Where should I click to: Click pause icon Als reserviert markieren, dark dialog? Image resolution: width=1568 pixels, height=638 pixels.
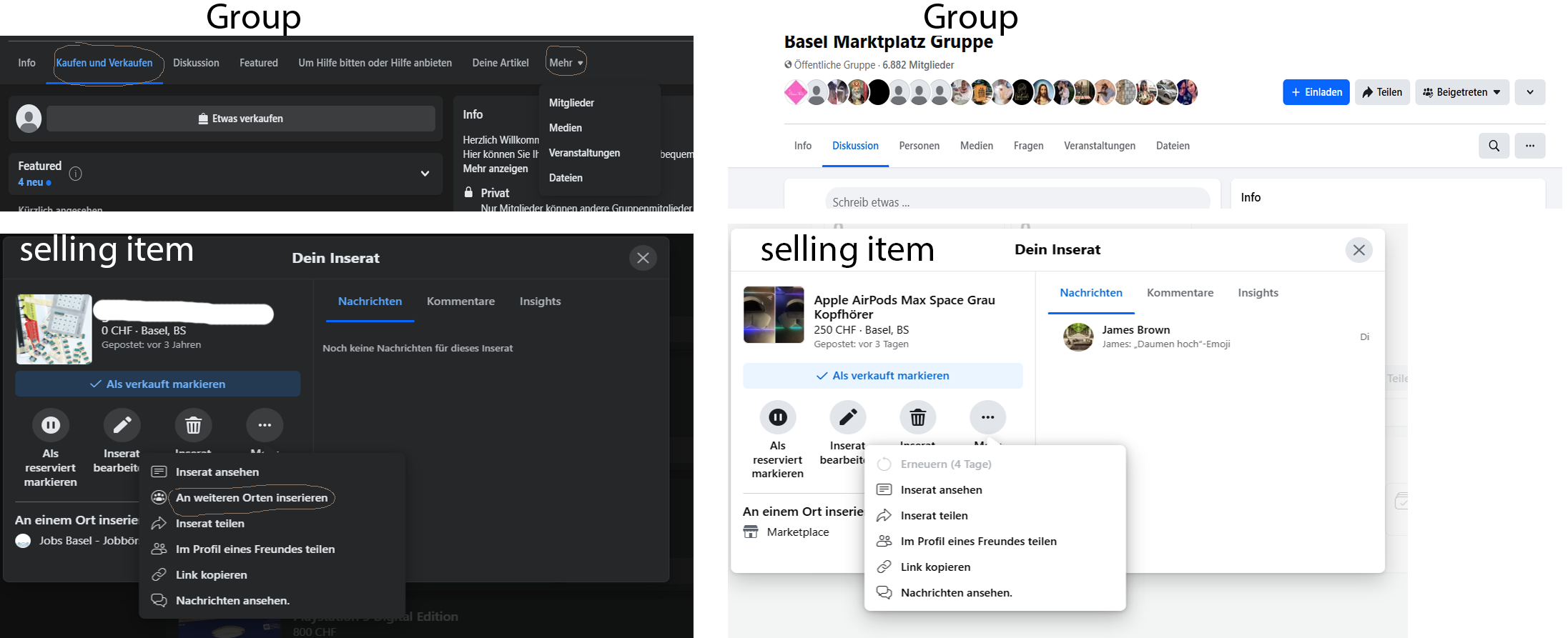[51, 425]
